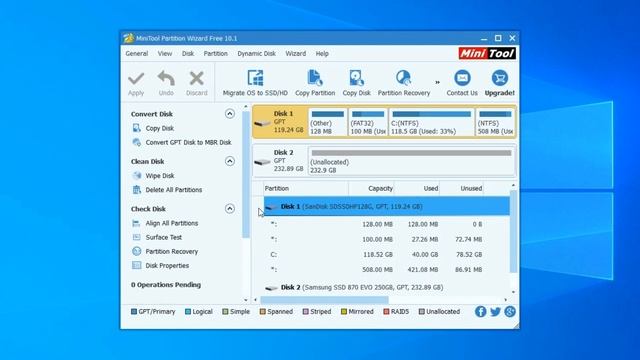Select the NTFS 508 MB partition block

tap(495, 122)
